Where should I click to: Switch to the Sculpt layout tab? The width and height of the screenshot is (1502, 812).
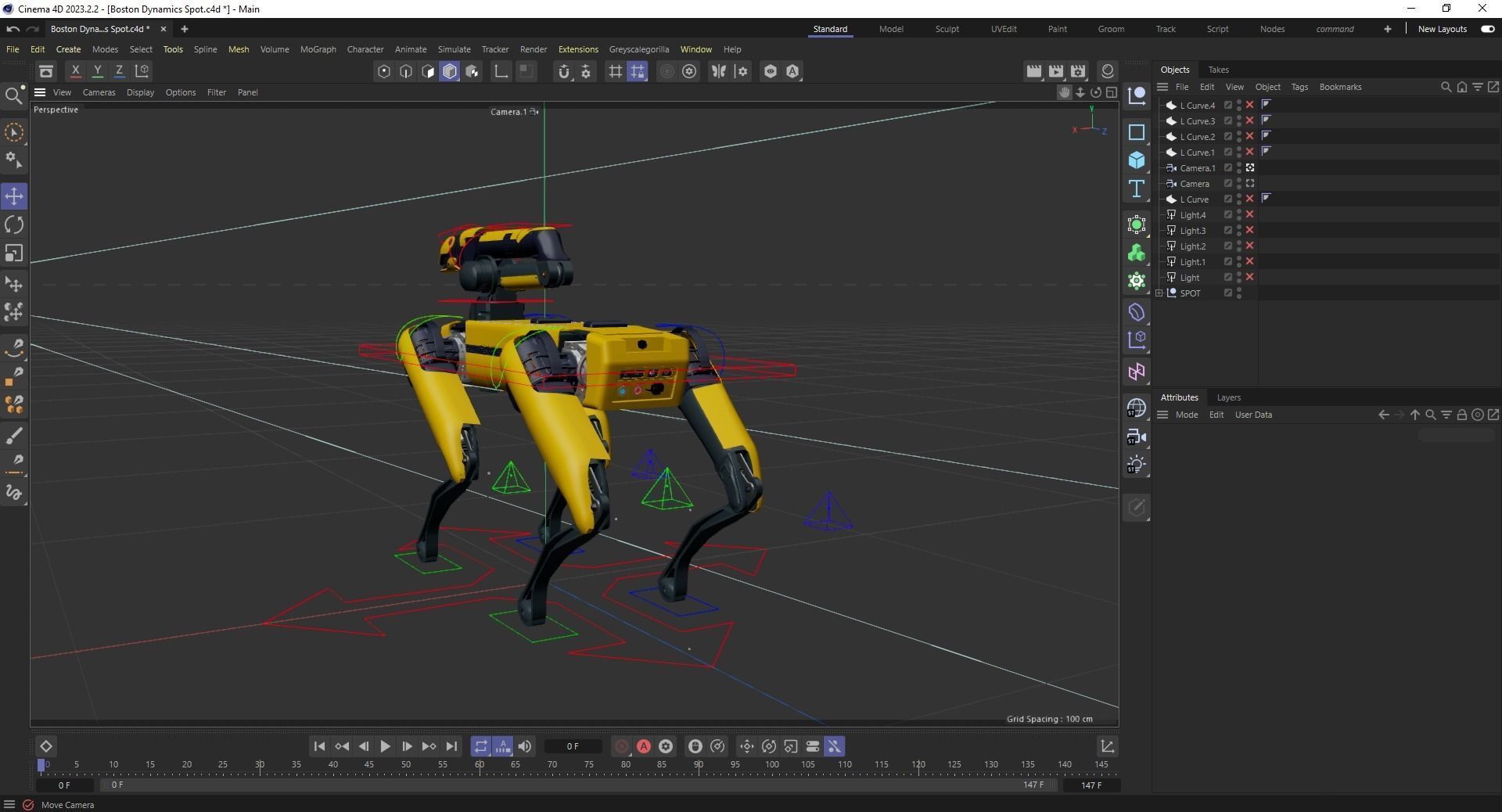[947, 29]
